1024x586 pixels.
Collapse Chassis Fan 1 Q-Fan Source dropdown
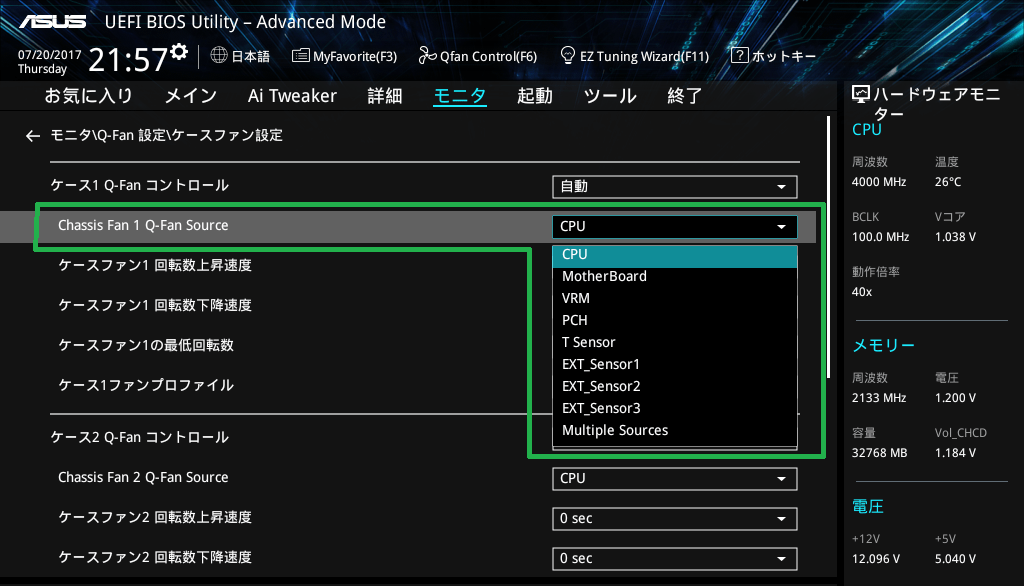675,227
